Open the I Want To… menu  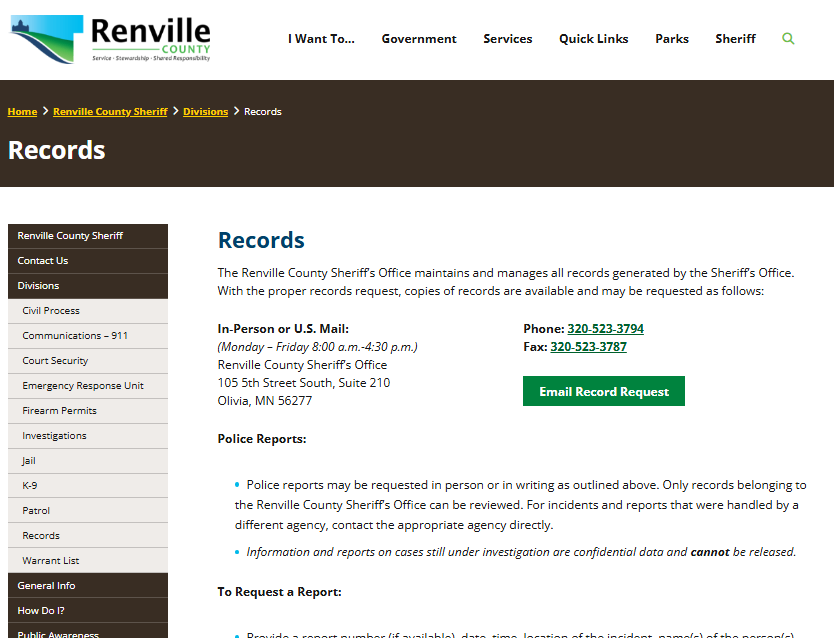point(321,39)
